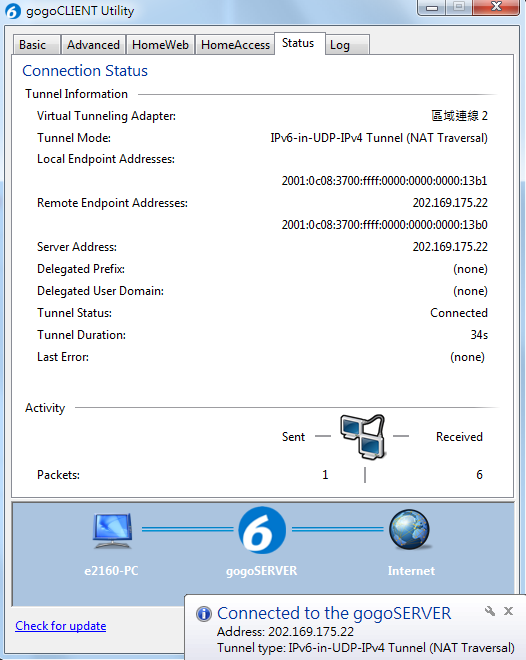The height and width of the screenshot is (660, 526).
Task: Click the gogoSERVER label under the logo
Action: (262, 571)
